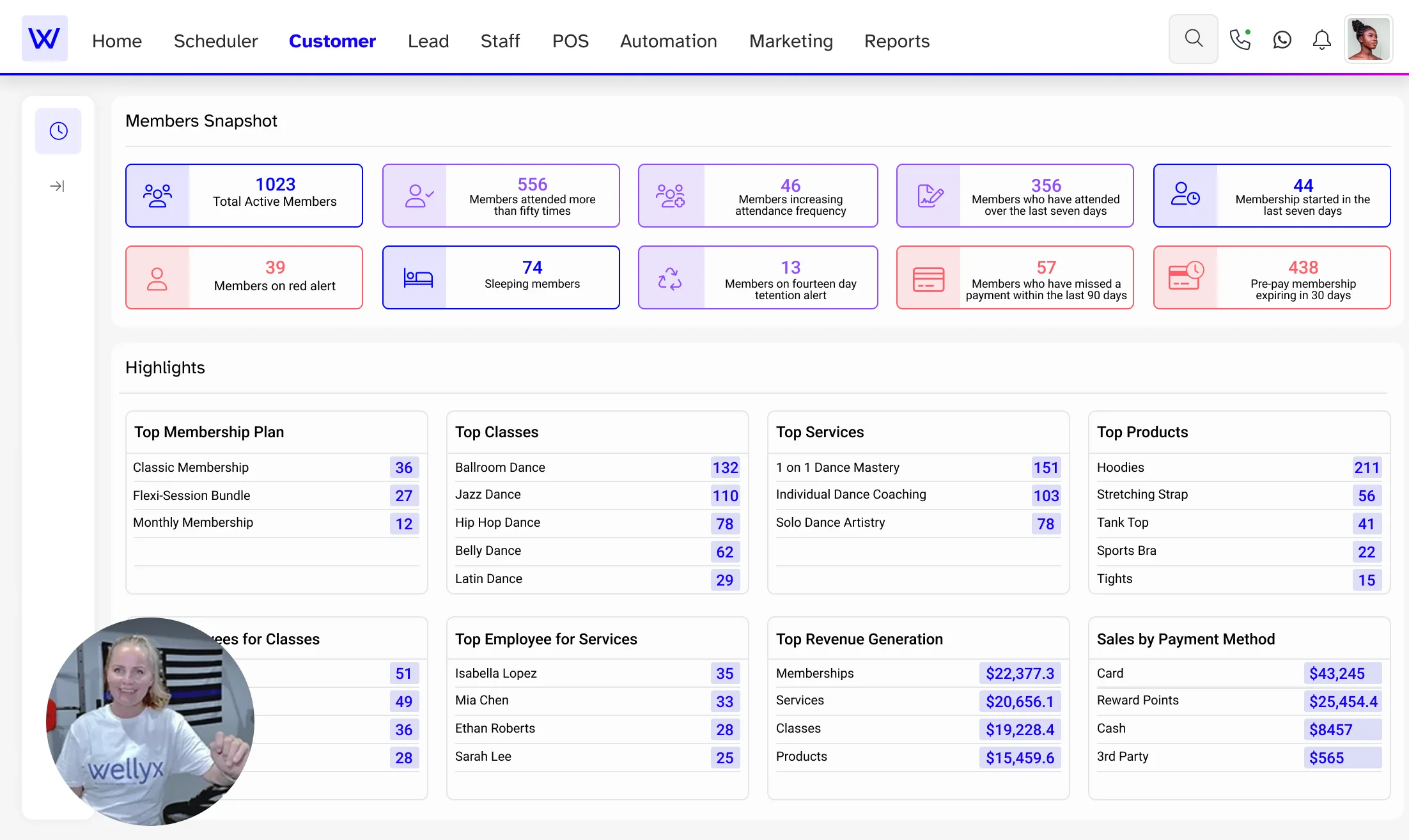Click the missed payment card icon
This screenshot has width=1409, height=840.
(x=928, y=279)
